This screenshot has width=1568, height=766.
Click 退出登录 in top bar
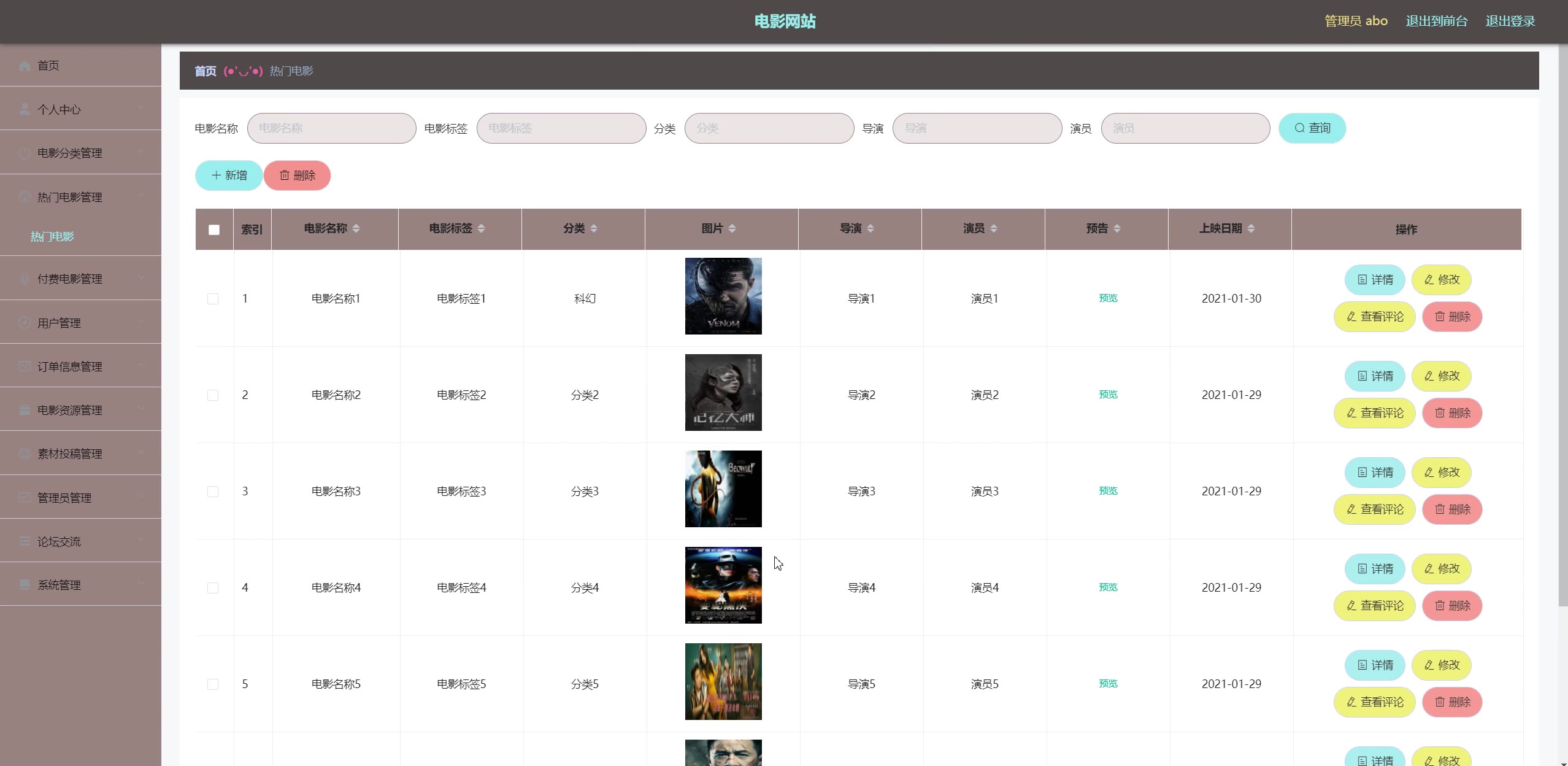pyautogui.click(x=1510, y=21)
